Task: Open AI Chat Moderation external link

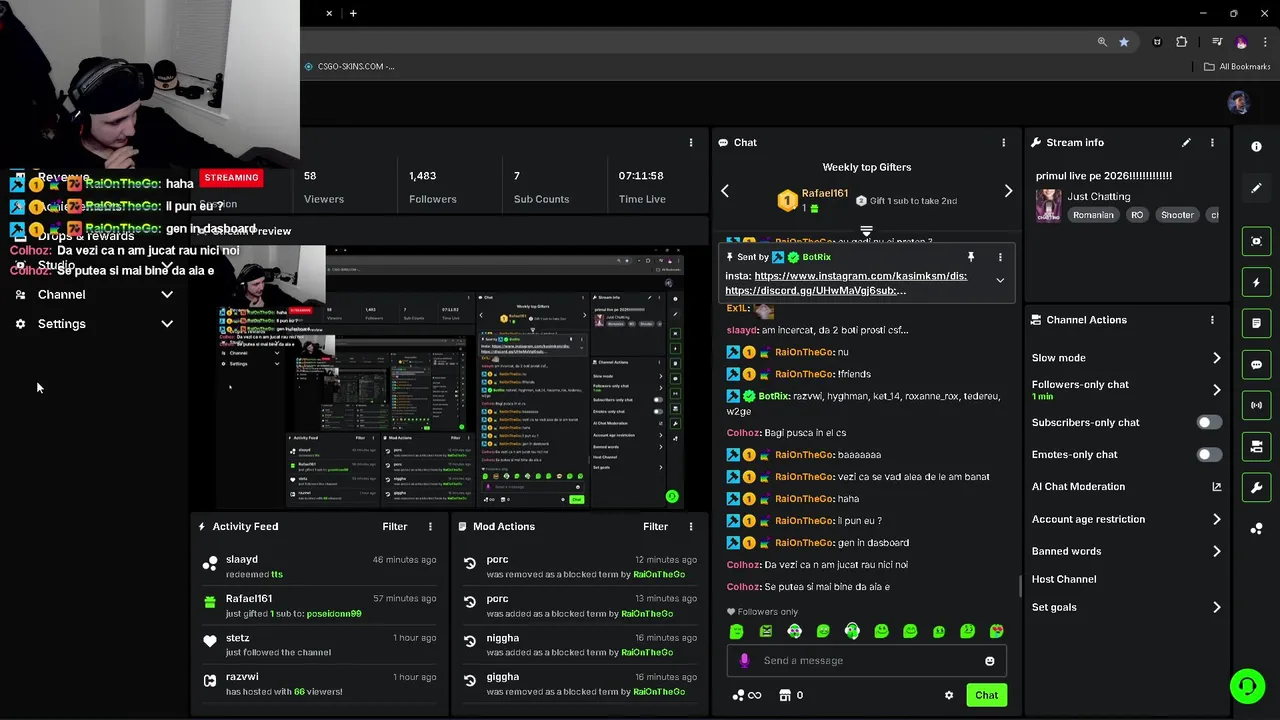Action: (x=1216, y=487)
